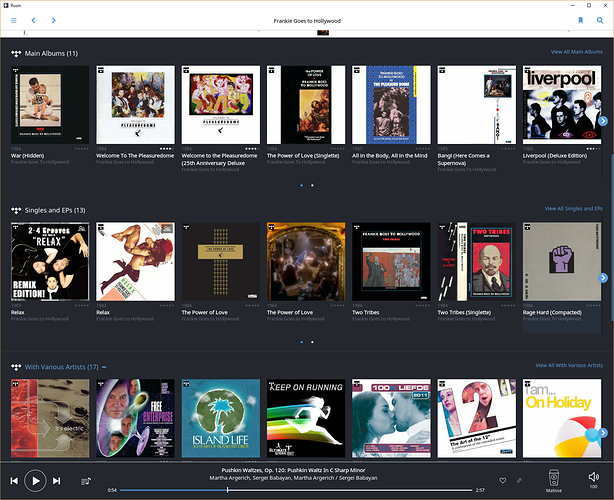
Task: Click the TIDAL icon beside Singles and EPs
Action: tap(16, 211)
